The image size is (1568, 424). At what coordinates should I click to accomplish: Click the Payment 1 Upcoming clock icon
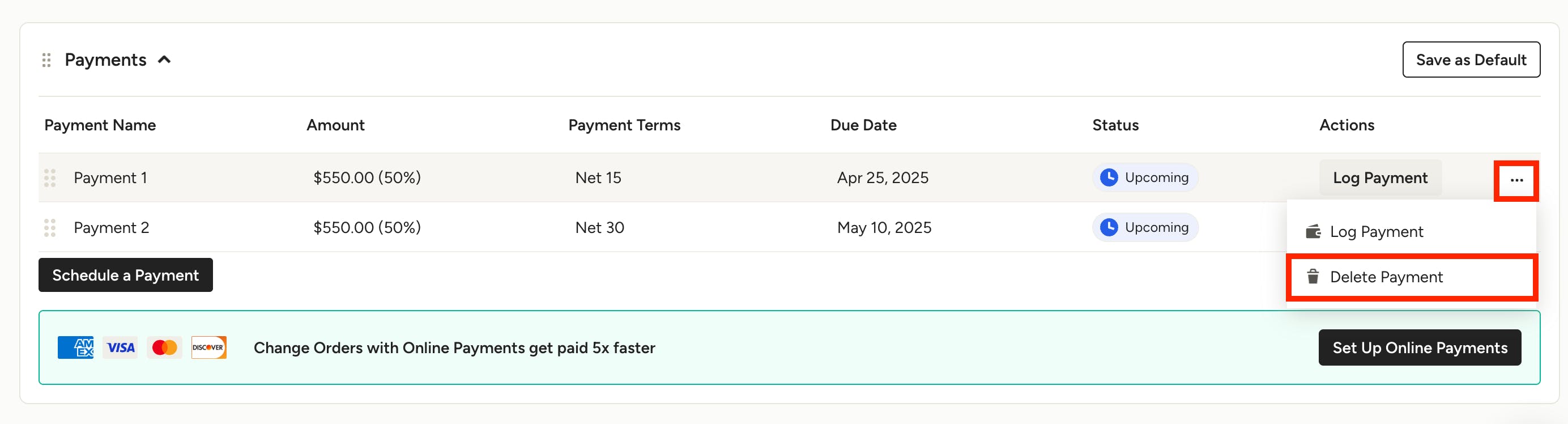1109,177
